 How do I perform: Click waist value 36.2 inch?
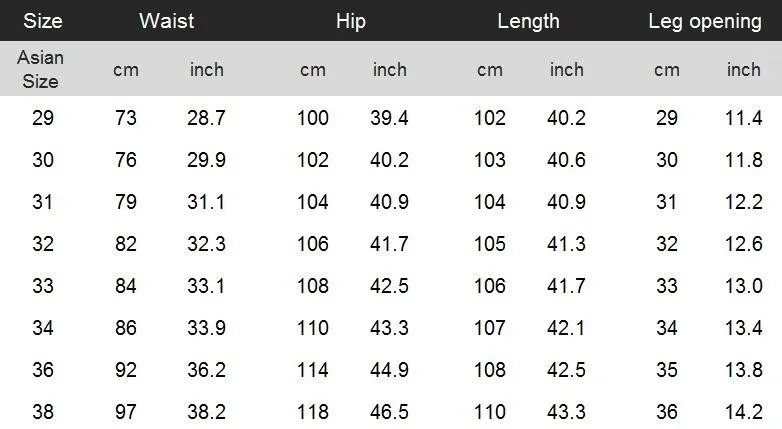pos(206,370)
